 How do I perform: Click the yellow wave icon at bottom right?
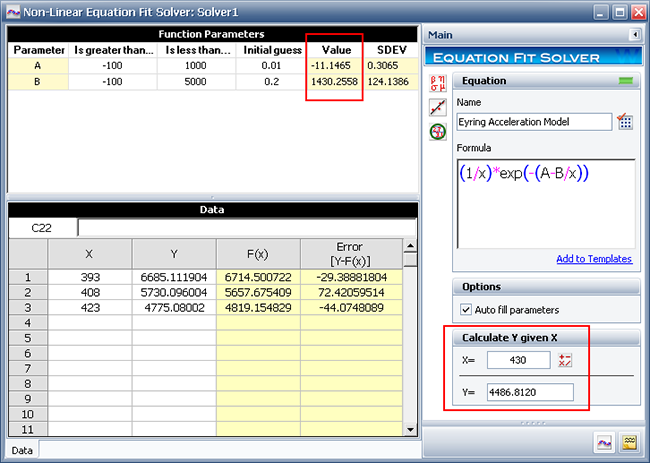[x=630, y=441]
